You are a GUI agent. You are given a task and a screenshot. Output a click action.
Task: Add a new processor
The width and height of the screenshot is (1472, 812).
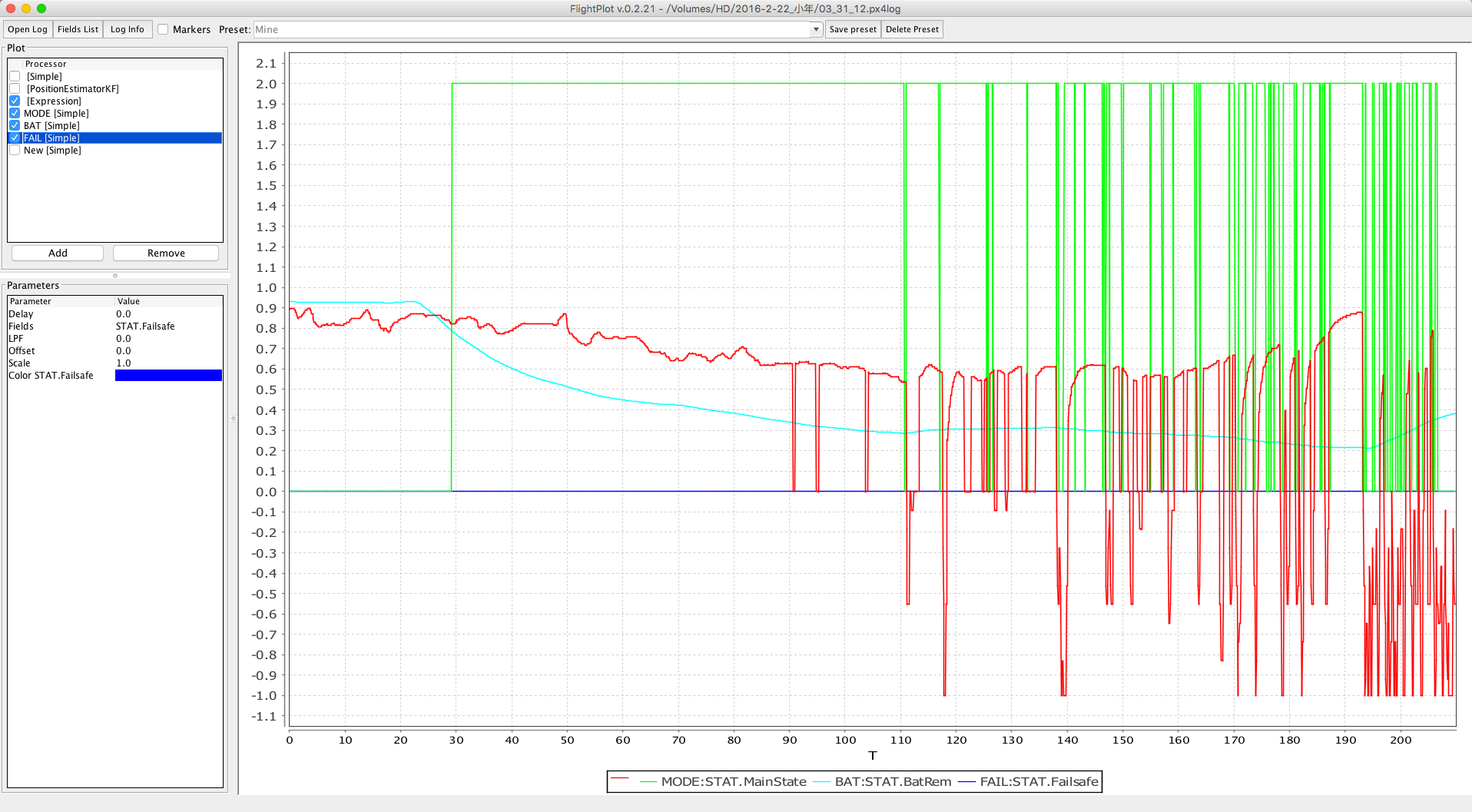pyautogui.click(x=58, y=254)
